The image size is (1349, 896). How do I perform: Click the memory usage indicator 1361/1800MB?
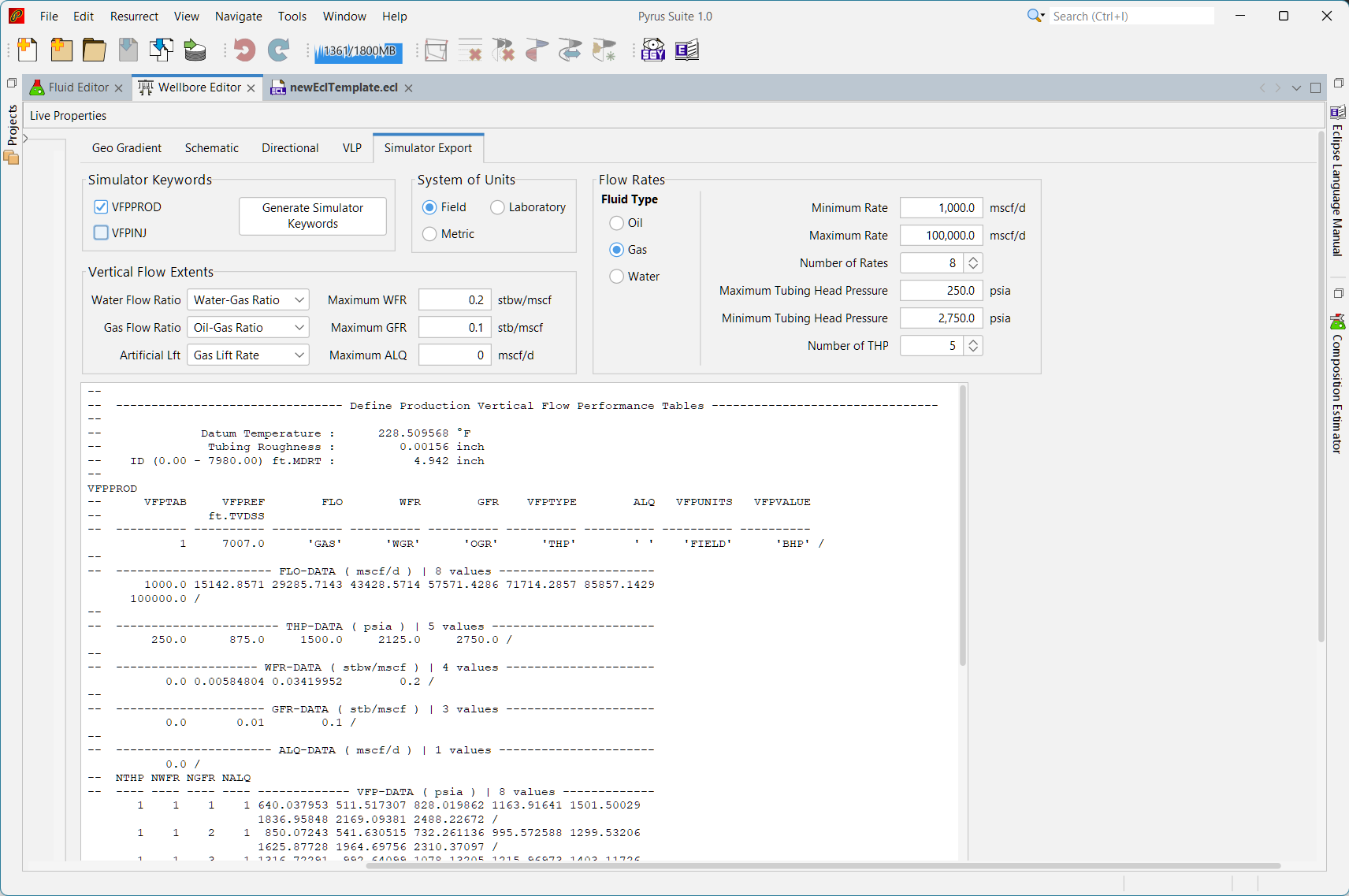359,51
